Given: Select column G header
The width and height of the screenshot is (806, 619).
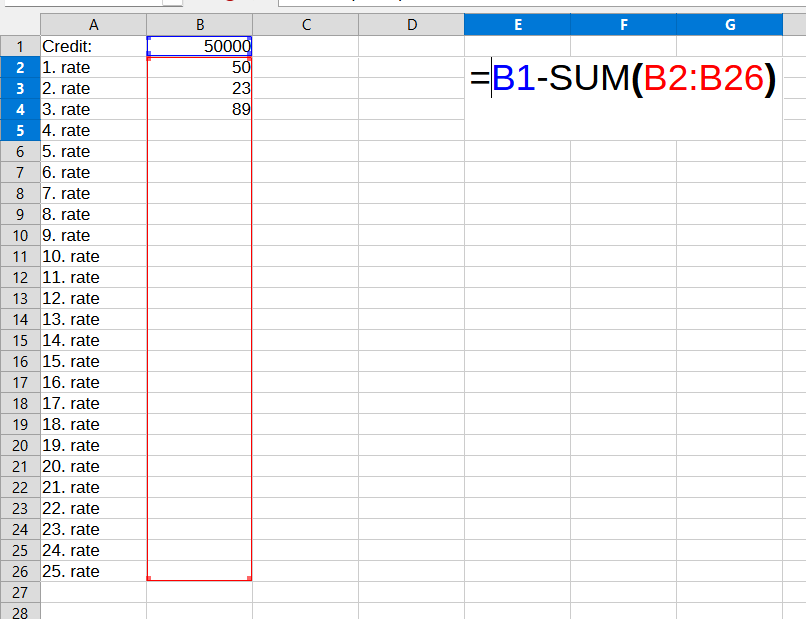Looking at the screenshot, I should tap(729, 25).
